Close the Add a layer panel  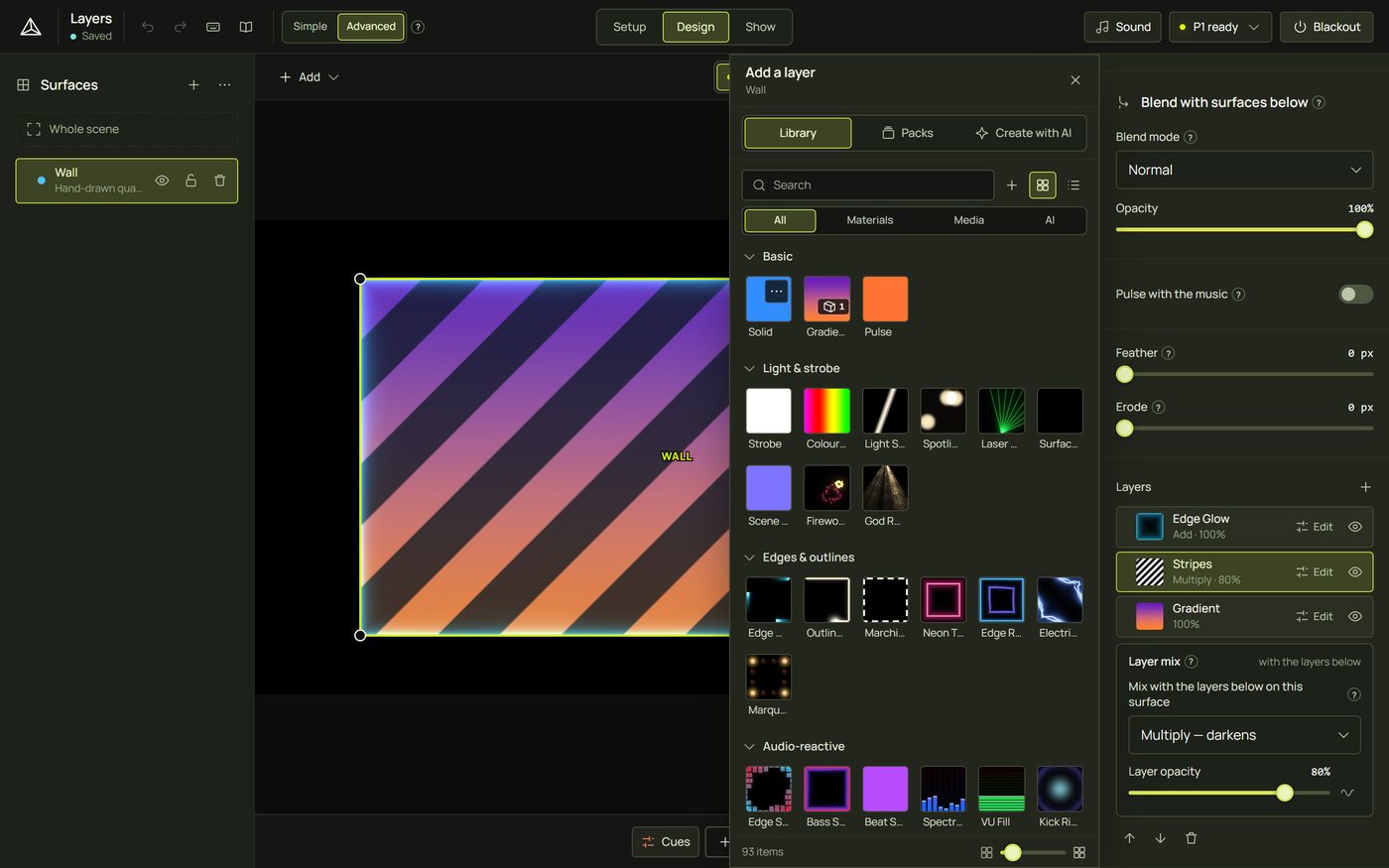[x=1075, y=80]
